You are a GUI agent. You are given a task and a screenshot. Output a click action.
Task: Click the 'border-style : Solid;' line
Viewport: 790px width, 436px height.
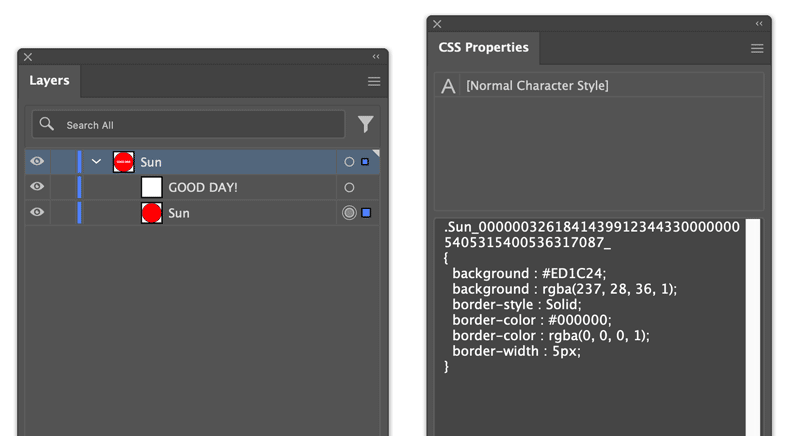point(516,305)
